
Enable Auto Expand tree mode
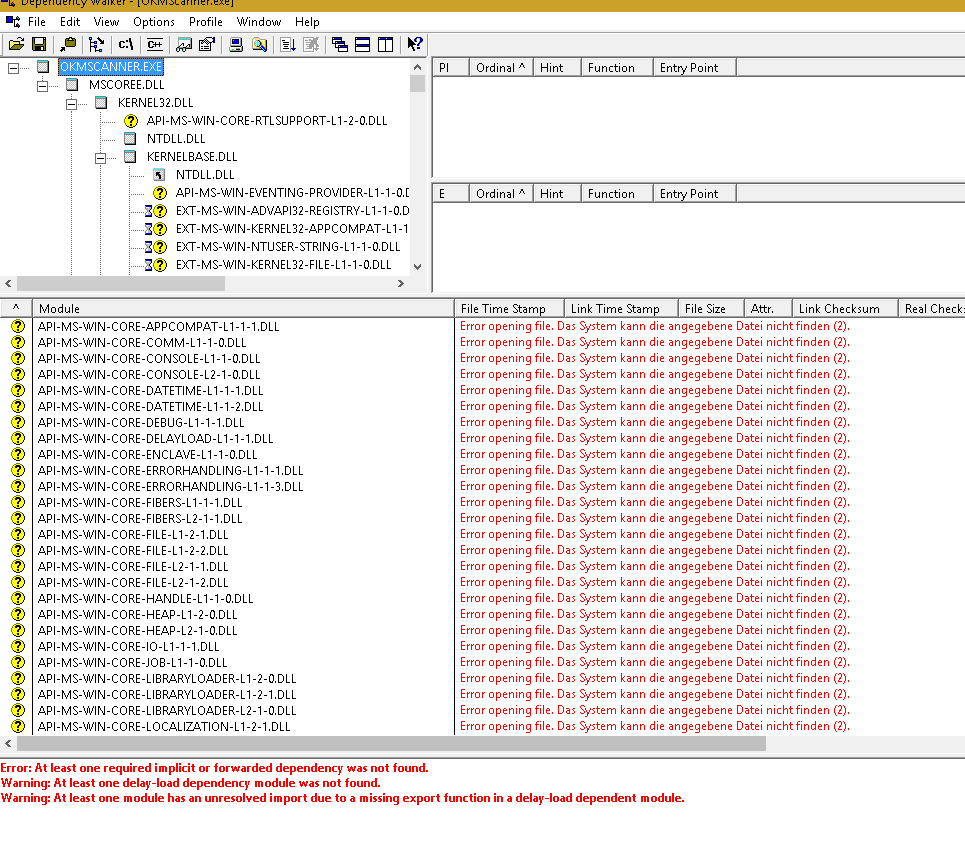96,44
